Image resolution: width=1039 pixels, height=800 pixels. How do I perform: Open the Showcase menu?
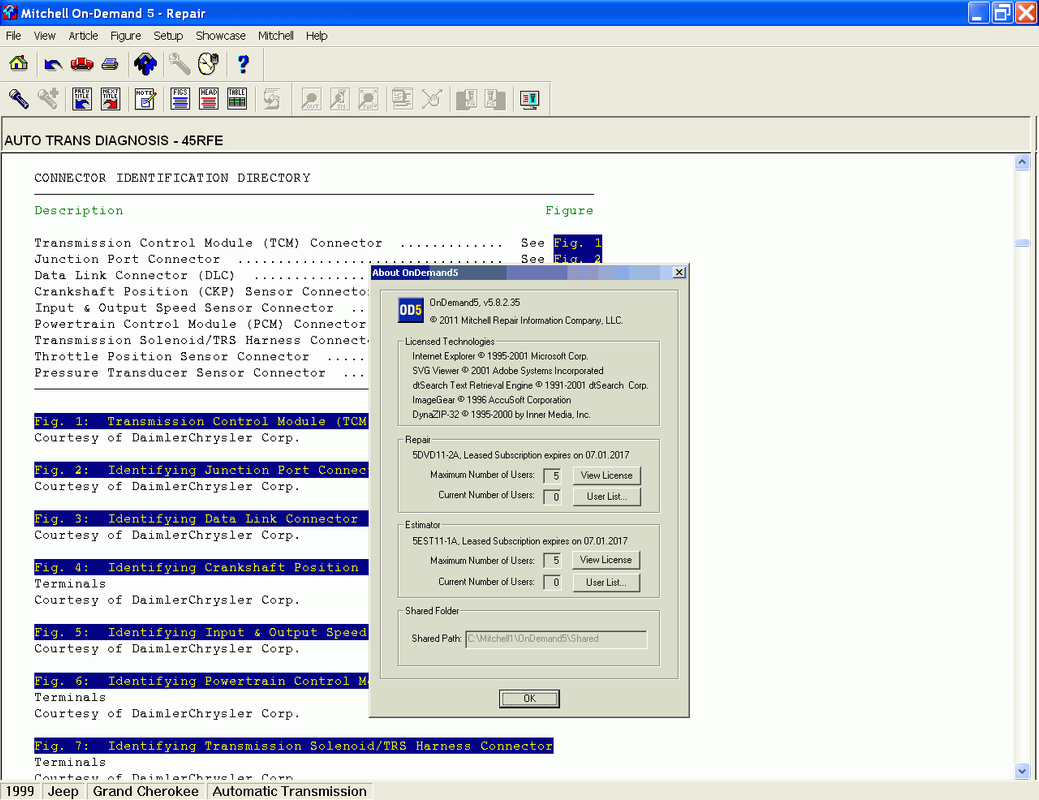tap(220, 36)
